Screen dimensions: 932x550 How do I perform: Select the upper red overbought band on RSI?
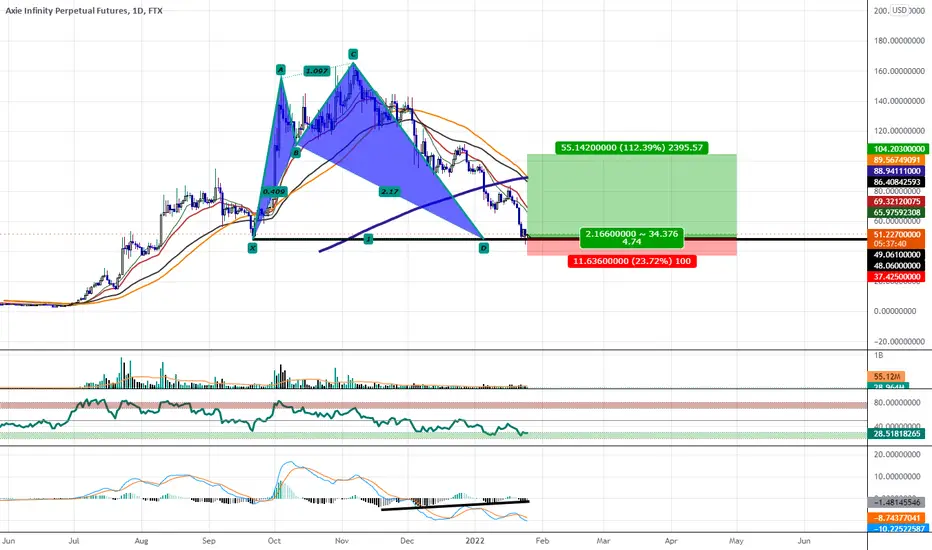(x=433, y=405)
